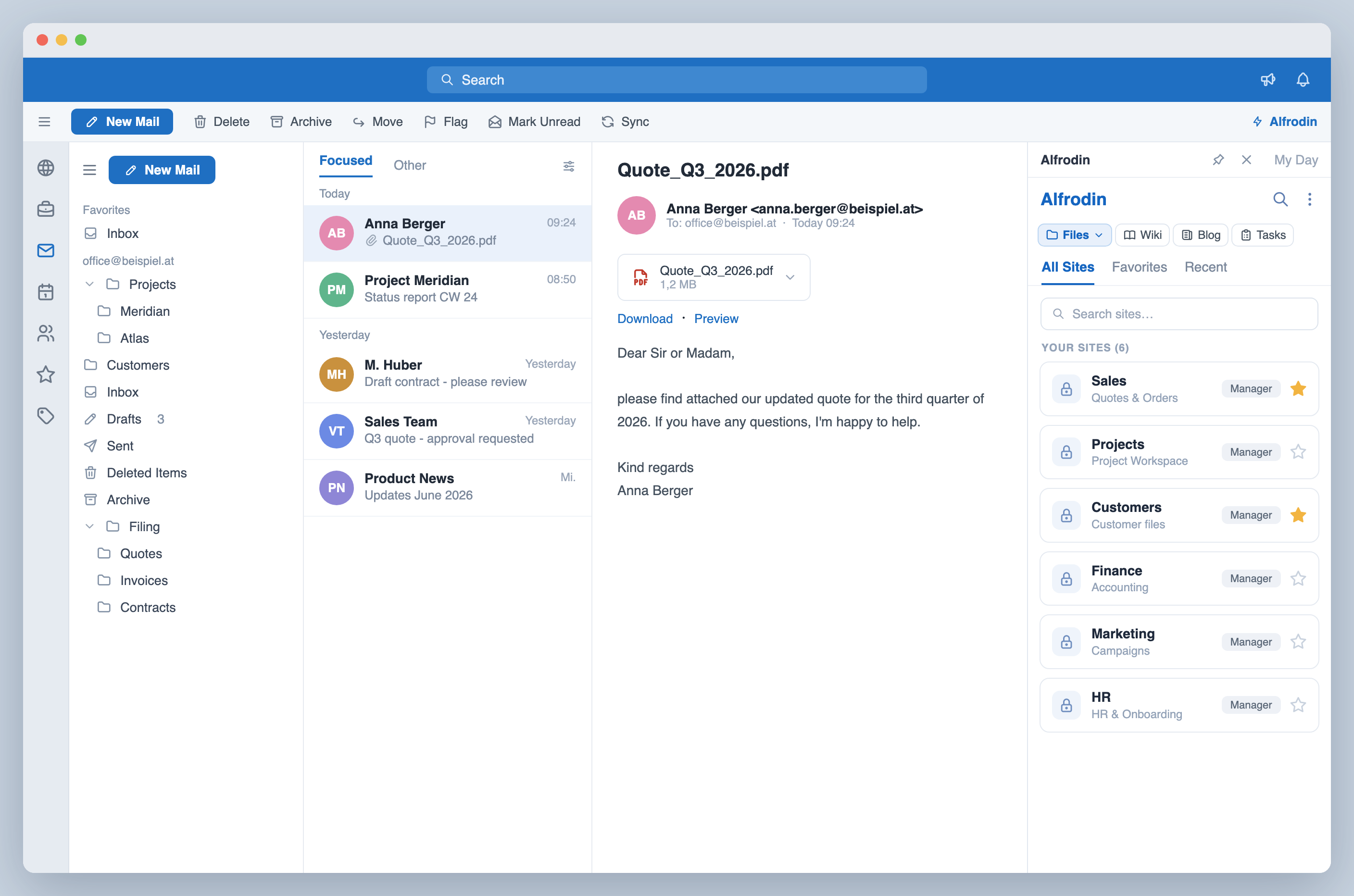The height and width of the screenshot is (896, 1354).
Task: Open the message list filter settings icon
Action: point(569,166)
